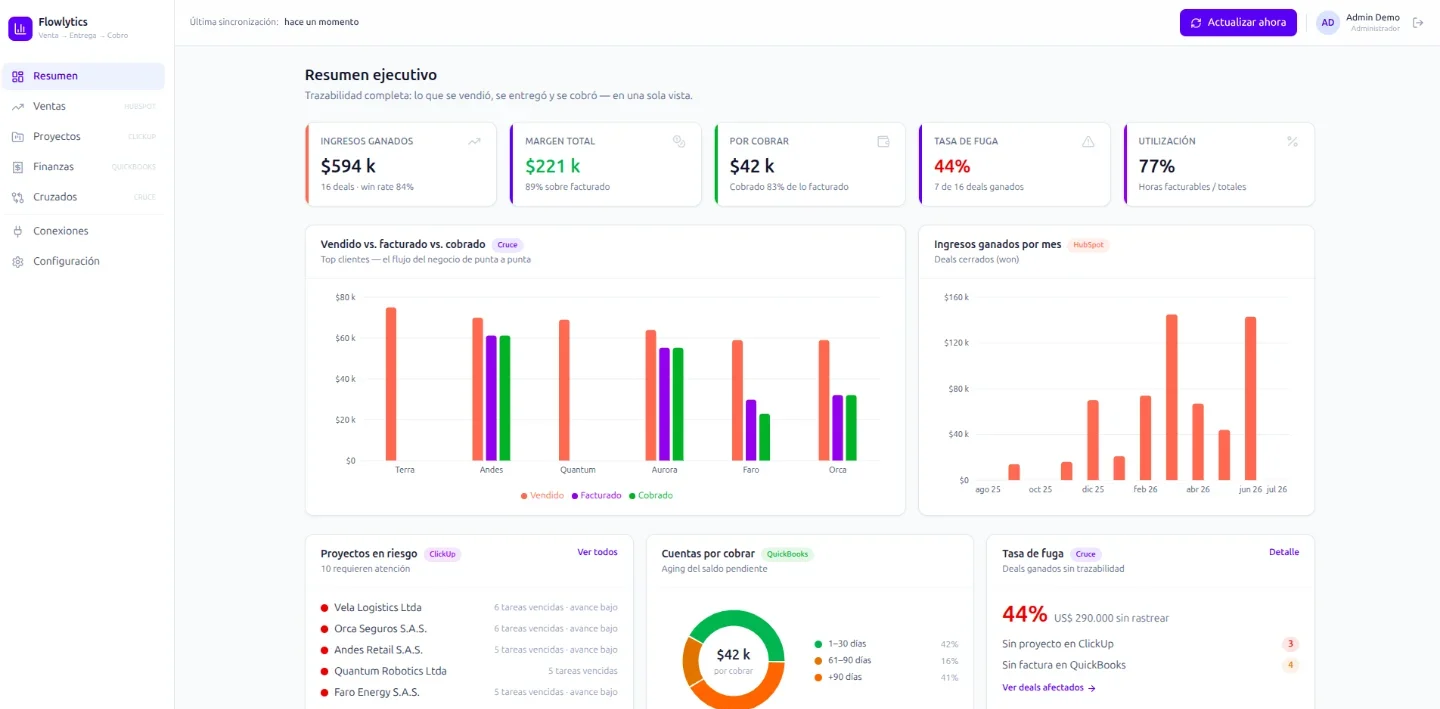Click the count badge 4 for QuickBooks

click(1290, 665)
